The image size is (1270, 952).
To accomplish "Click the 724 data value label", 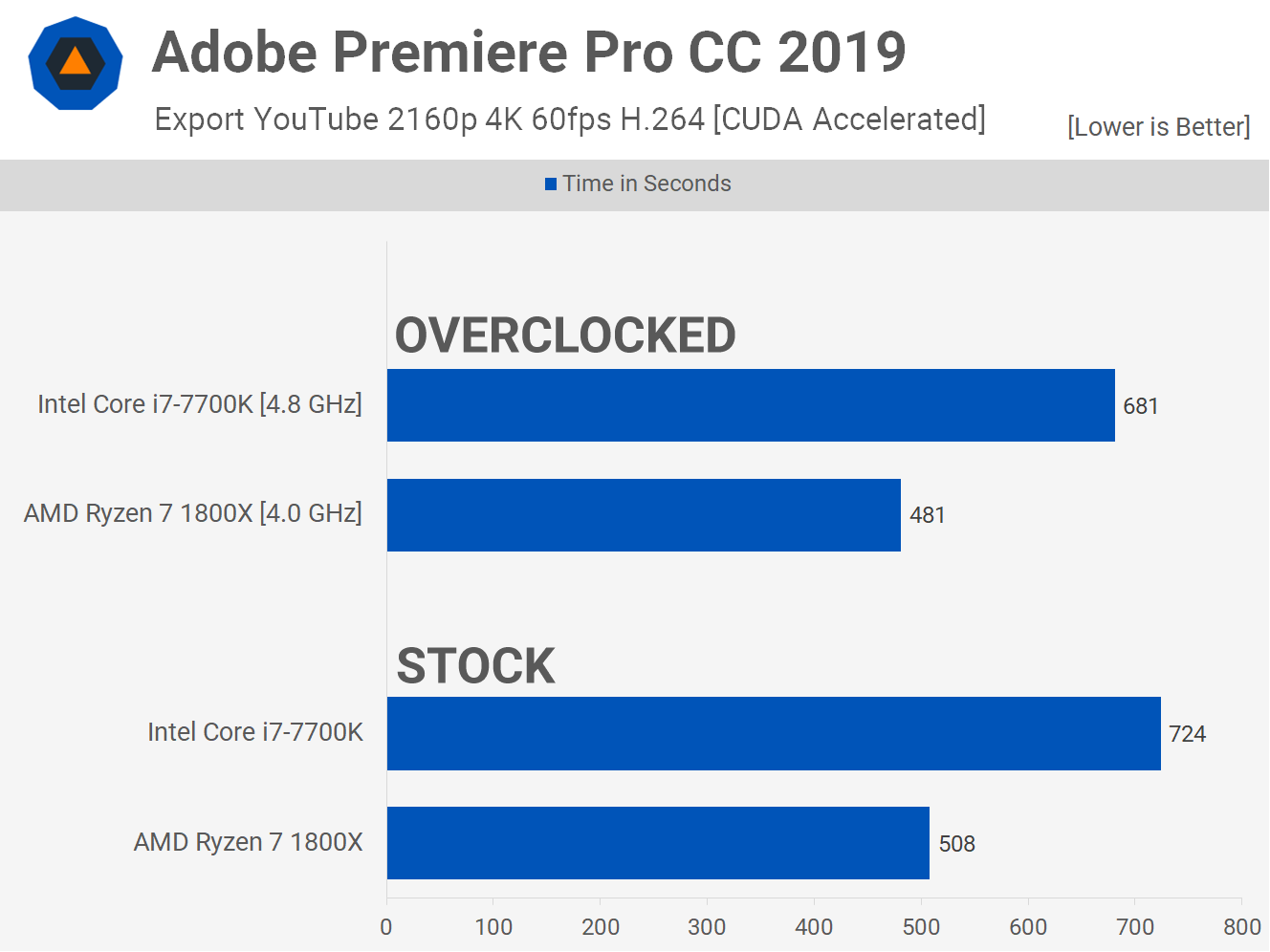I will [x=1187, y=734].
